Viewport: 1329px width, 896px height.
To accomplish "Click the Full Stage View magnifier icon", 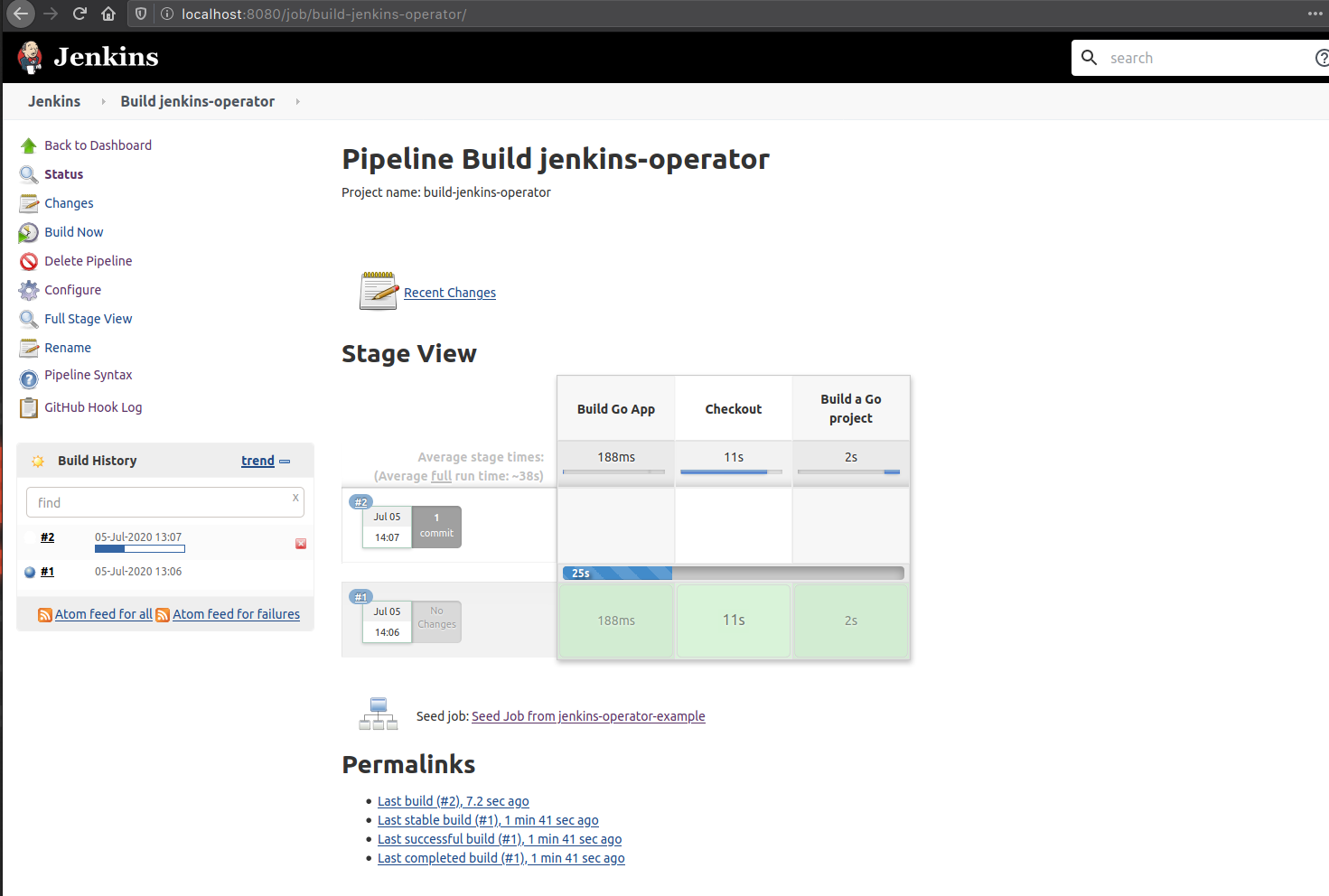I will click(x=28, y=318).
